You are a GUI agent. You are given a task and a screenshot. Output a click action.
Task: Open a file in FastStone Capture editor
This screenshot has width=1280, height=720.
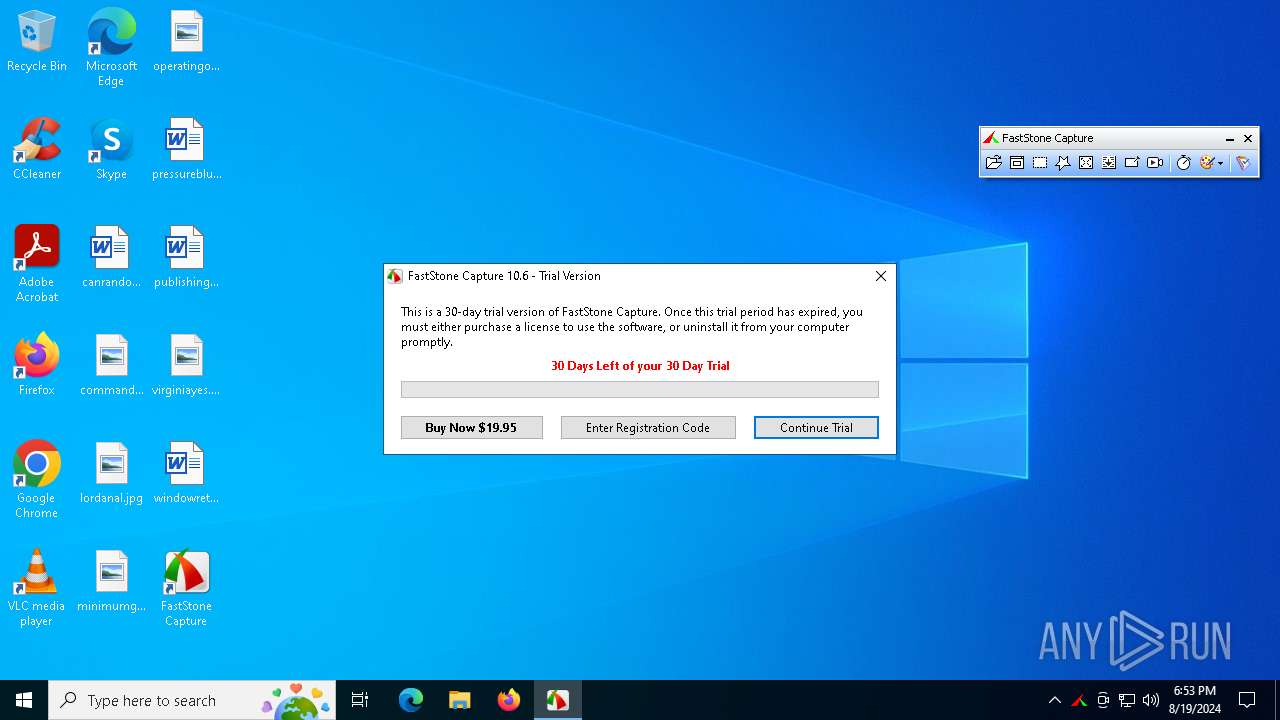993,163
